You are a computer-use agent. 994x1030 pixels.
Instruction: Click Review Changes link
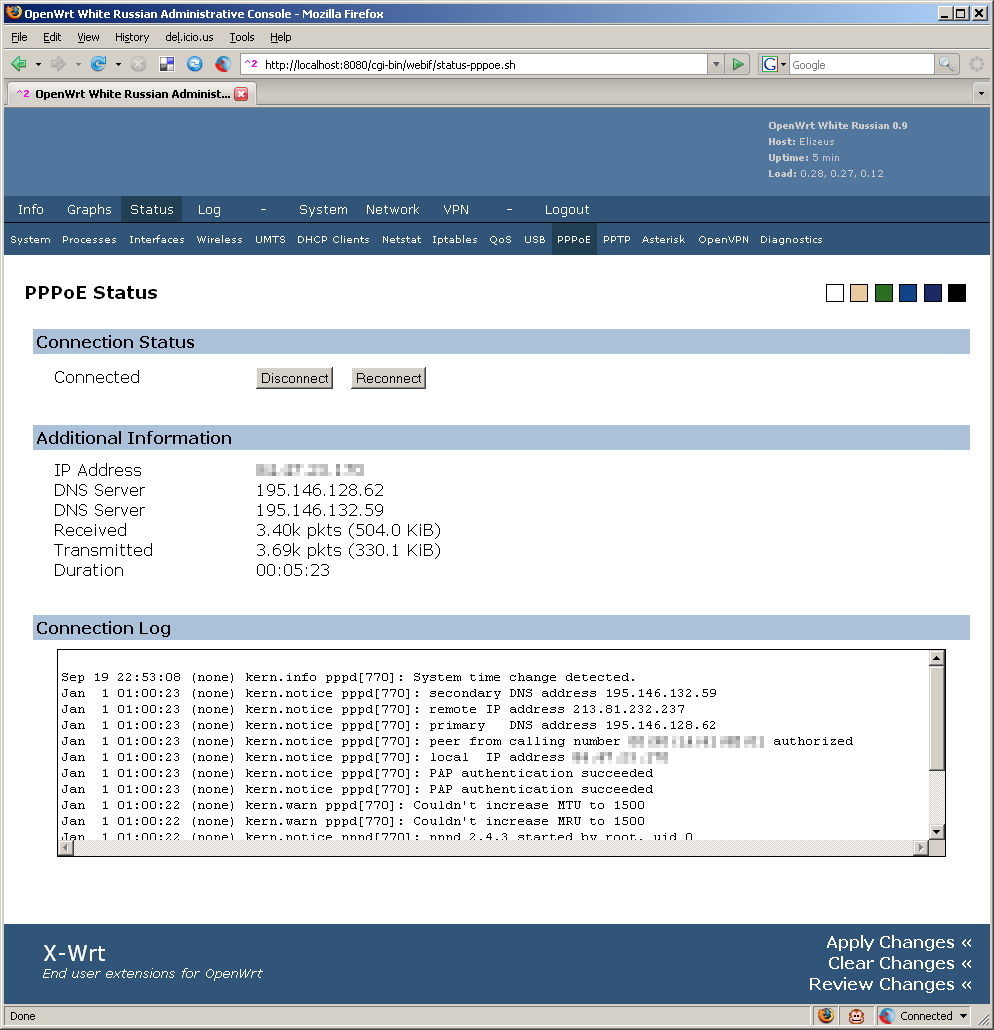890,984
